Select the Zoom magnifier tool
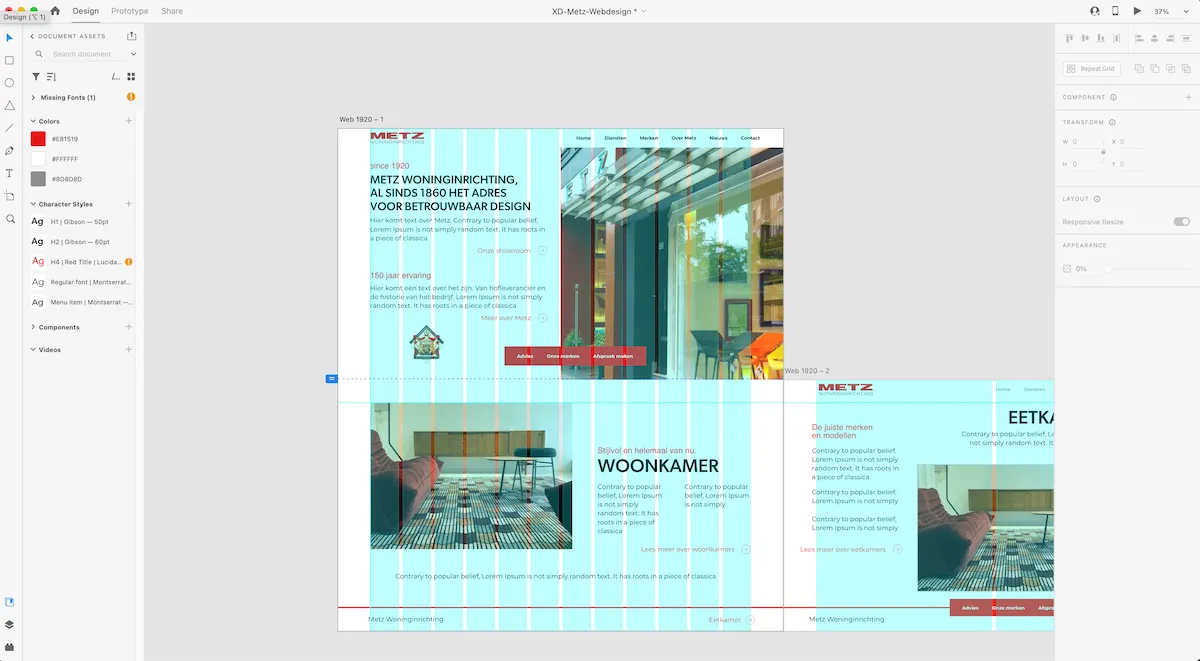Viewport: 1200px width, 661px height. [10, 219]
